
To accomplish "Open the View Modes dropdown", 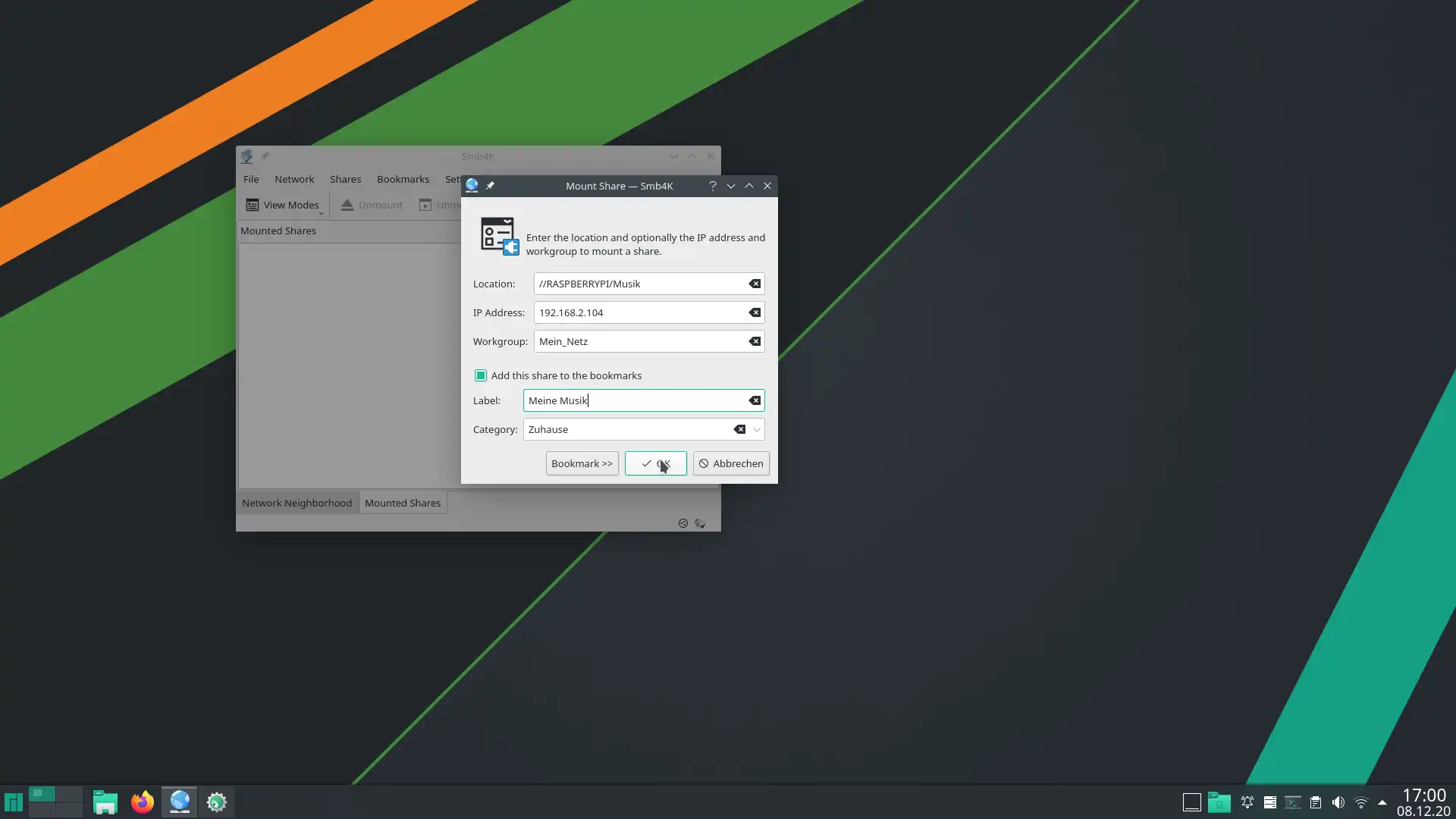I will coord(284,205).
